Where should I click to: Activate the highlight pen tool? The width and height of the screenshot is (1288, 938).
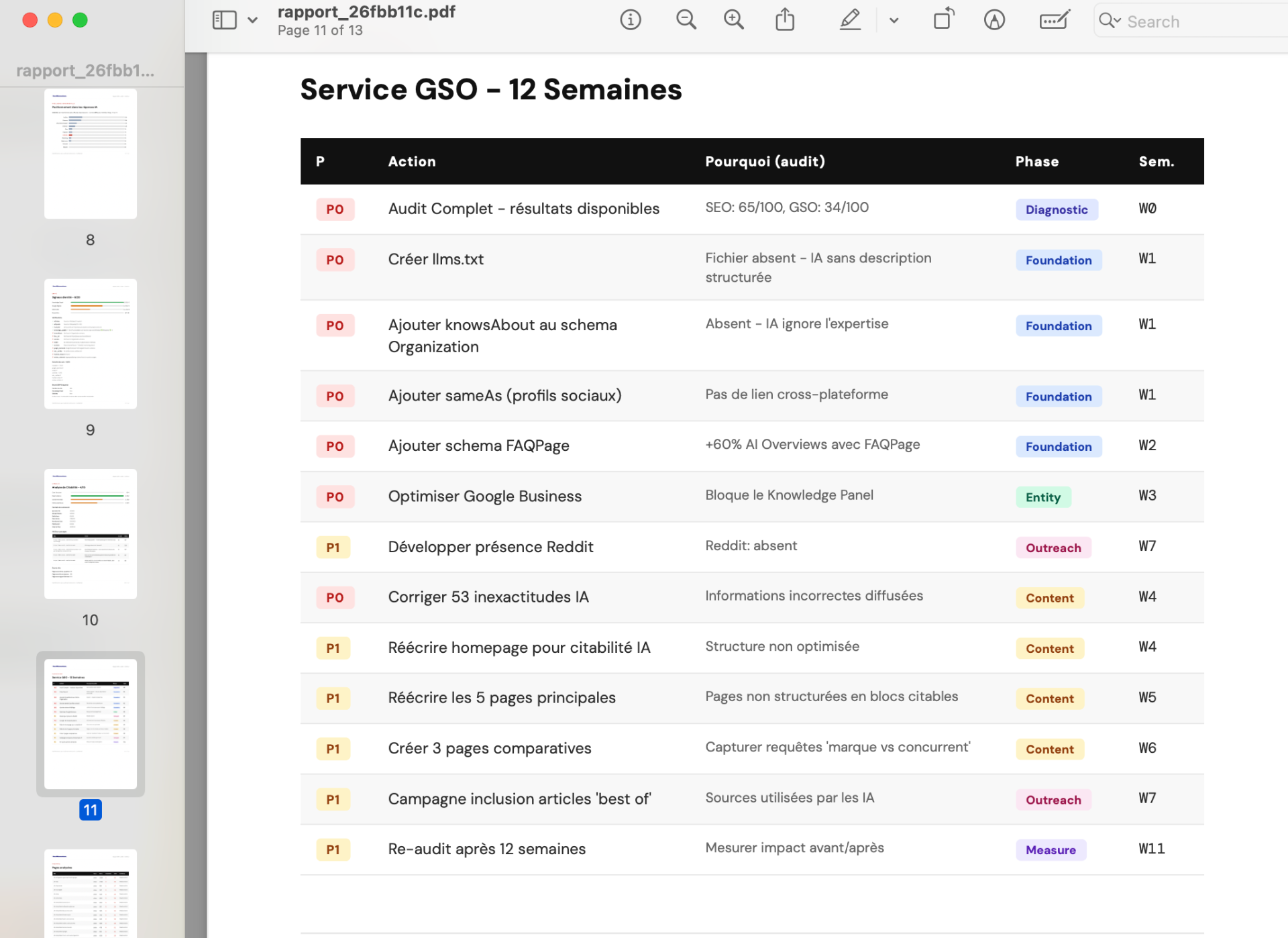coord(850,20)
